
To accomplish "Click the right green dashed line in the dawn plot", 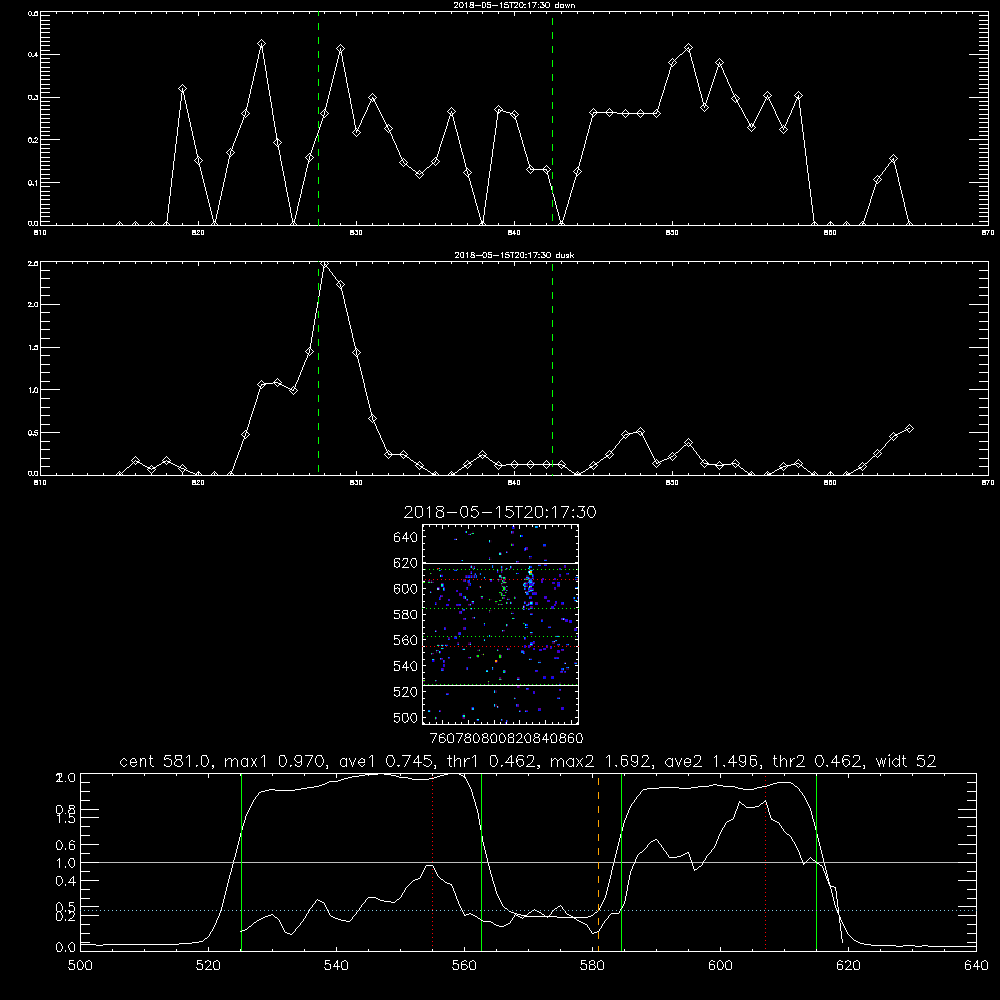I will pos(552,119).
